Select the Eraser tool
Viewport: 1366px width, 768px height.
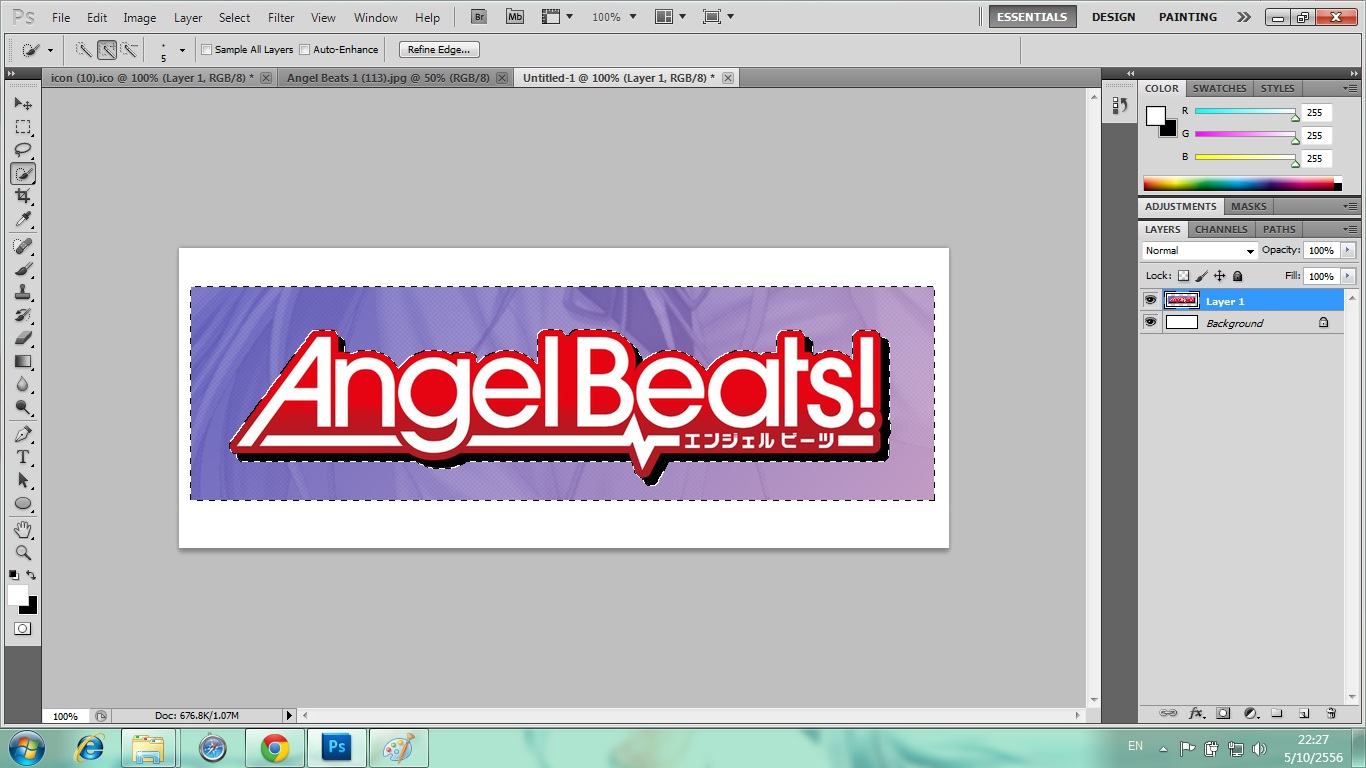[x=23, y=338]
